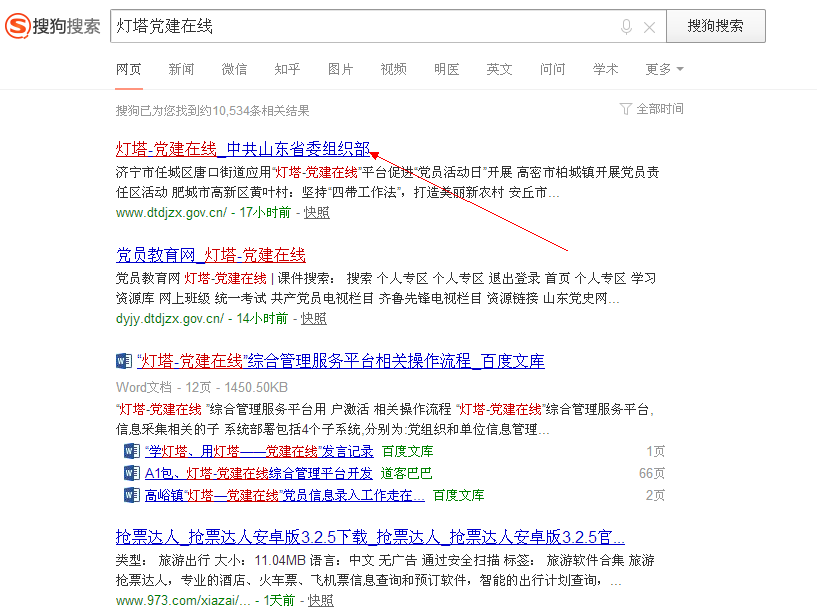This screenshot has height=615, width=817.
Task: Open the 党员教育网_灯塔-党建在线 result link
Action: coord(211,255)
